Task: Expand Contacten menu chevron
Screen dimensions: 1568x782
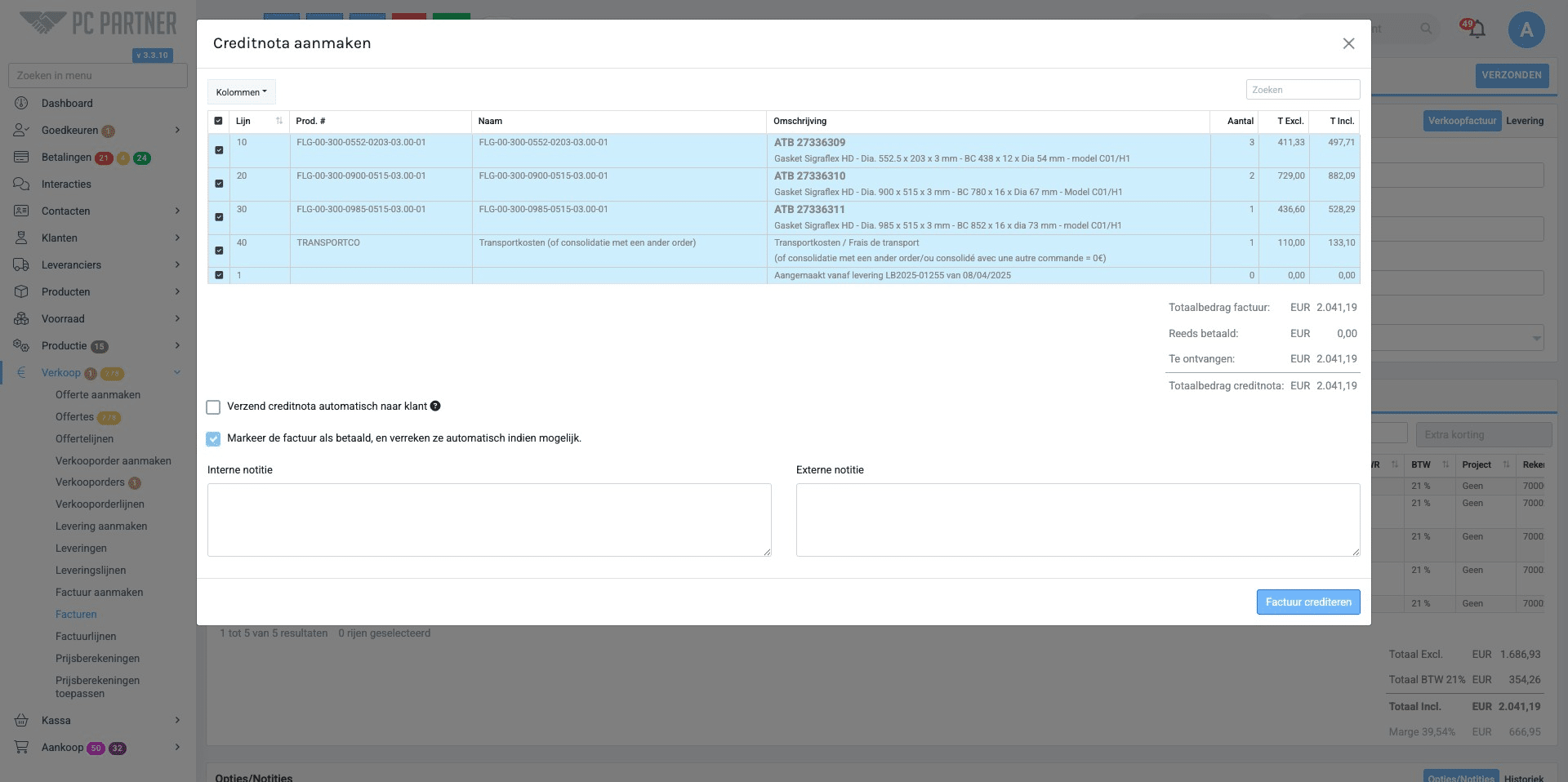Action: [177, 211]
